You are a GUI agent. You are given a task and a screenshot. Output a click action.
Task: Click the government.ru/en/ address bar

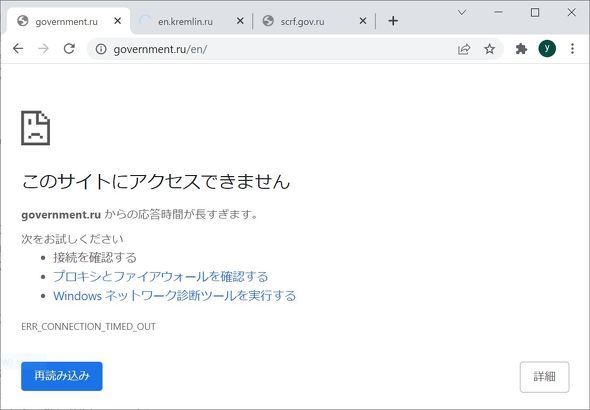click(x=278, y=49)
